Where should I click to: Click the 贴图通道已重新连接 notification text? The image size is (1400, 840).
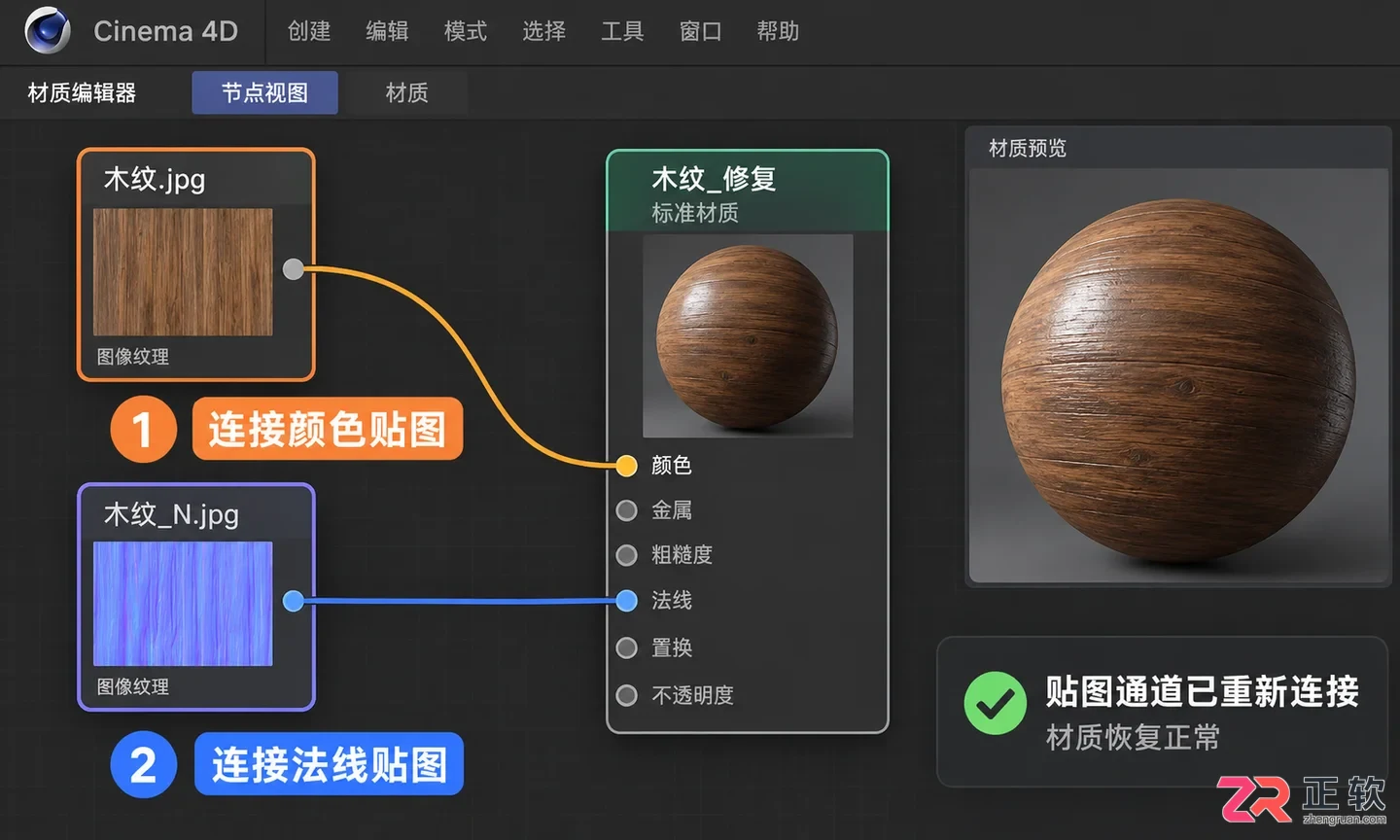pyautogui.click(x=1203, y=691)
